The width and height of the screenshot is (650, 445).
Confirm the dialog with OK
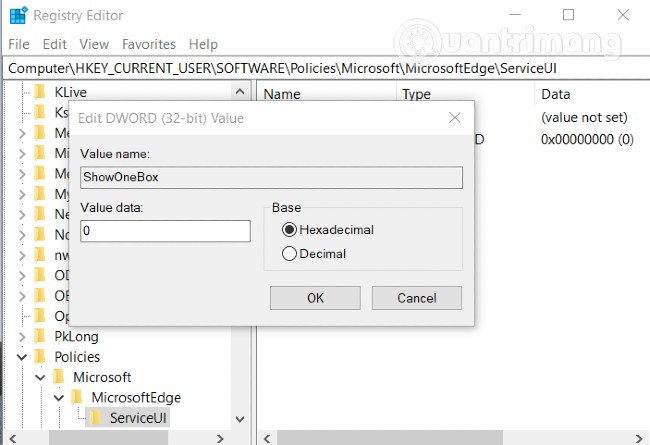click(x=315, y=298)
